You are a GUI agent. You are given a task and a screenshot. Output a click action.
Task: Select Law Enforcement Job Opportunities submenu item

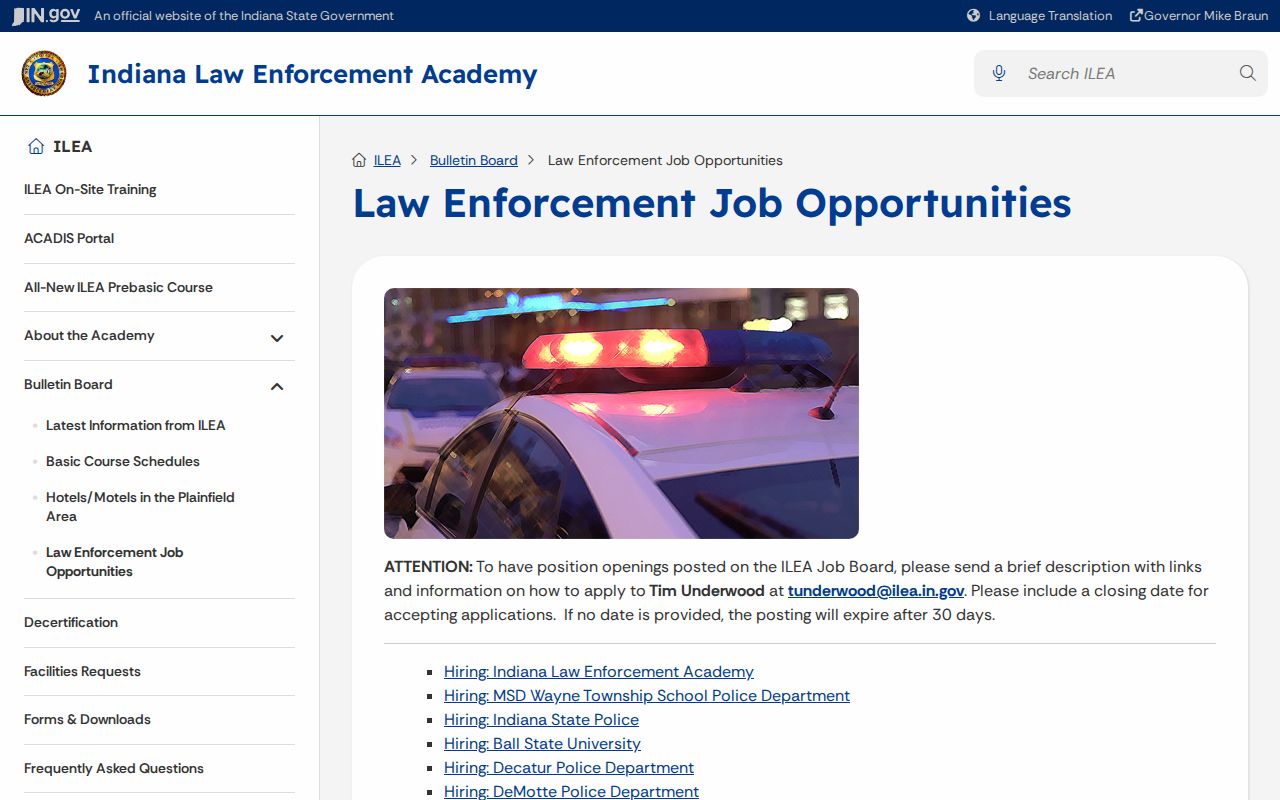coord(114,562)
